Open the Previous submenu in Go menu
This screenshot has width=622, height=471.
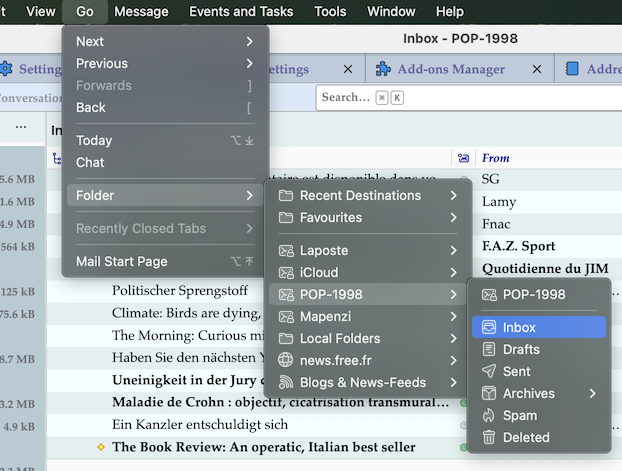(165, 63)
